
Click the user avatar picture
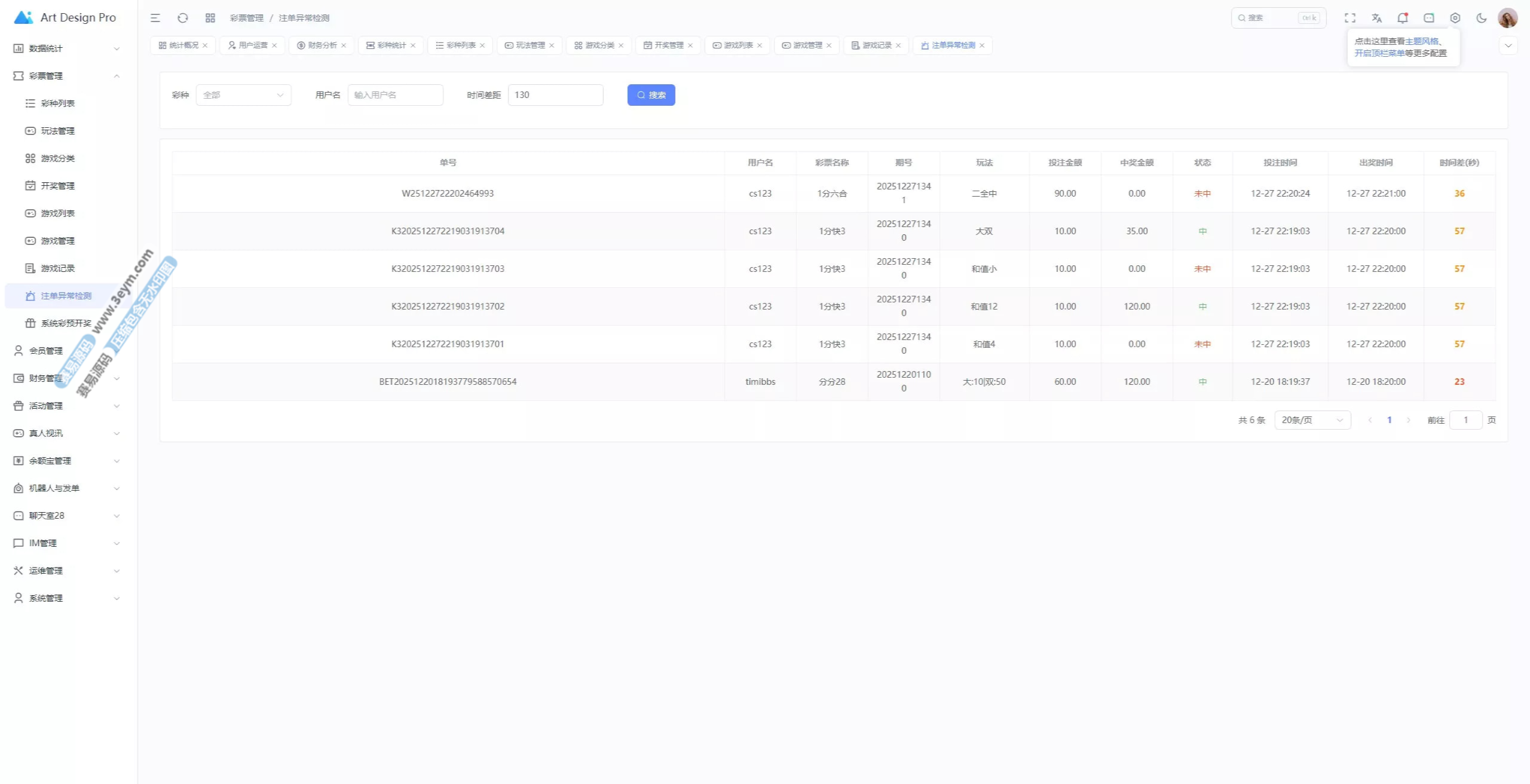pyautogui.click(x=1507, y=18)
